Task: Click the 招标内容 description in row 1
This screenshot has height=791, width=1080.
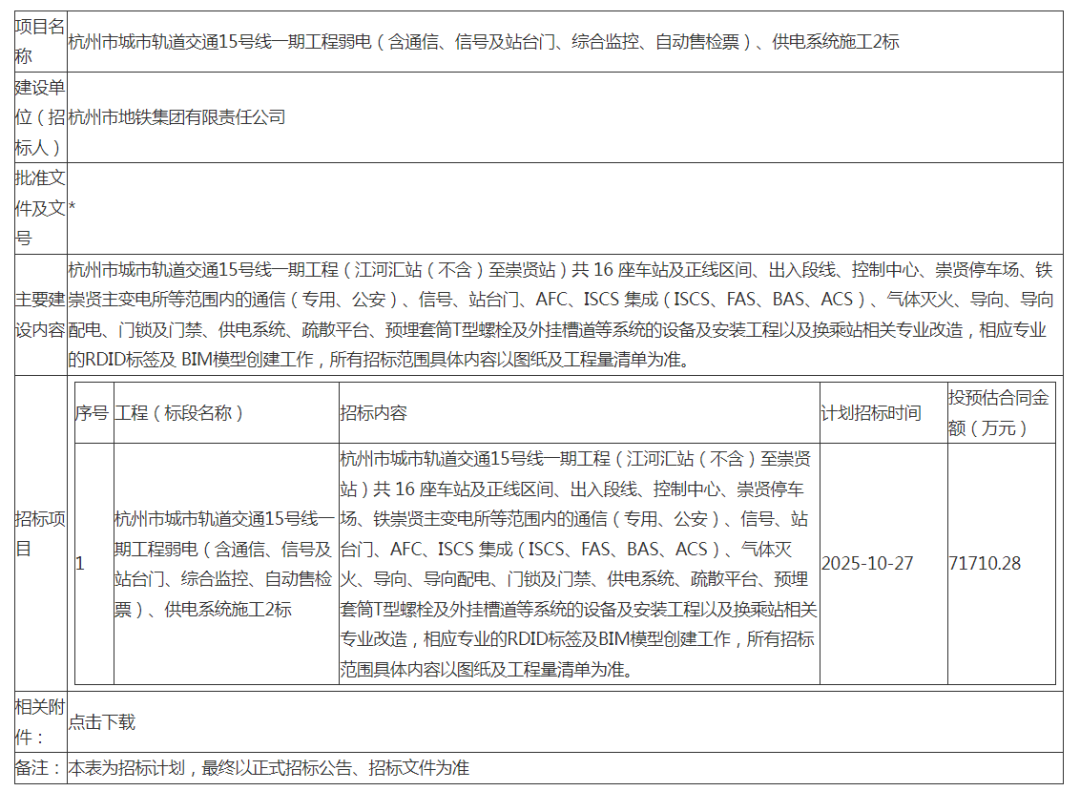Action: 578,563
